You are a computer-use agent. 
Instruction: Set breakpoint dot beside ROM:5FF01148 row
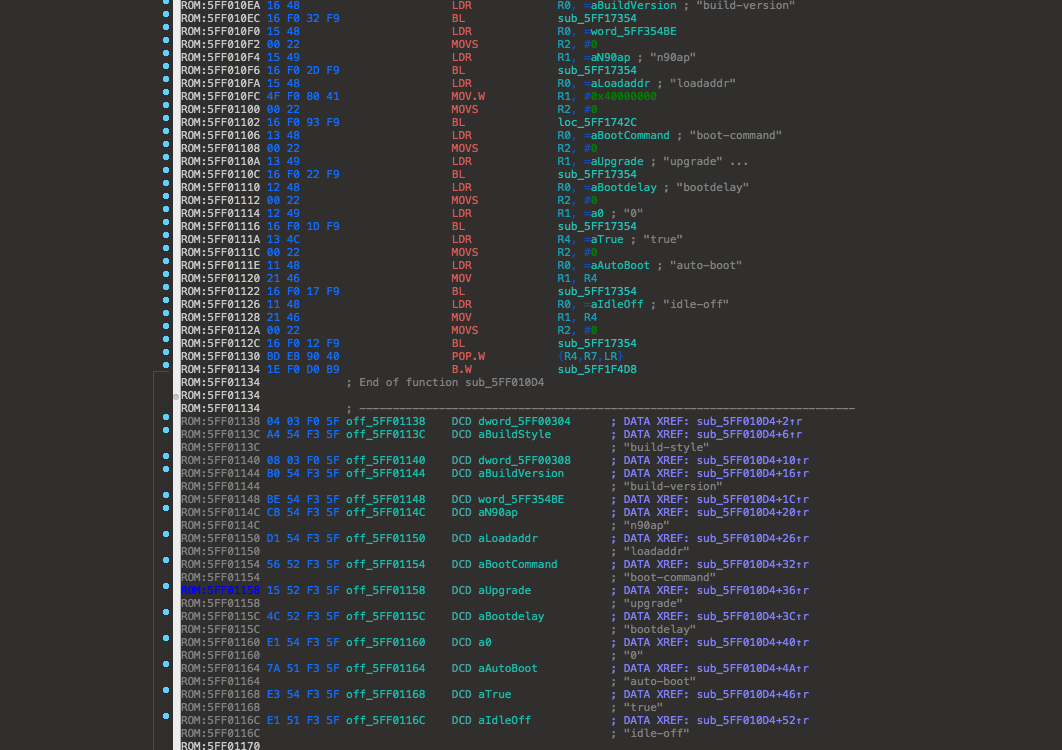coord(166,500)
